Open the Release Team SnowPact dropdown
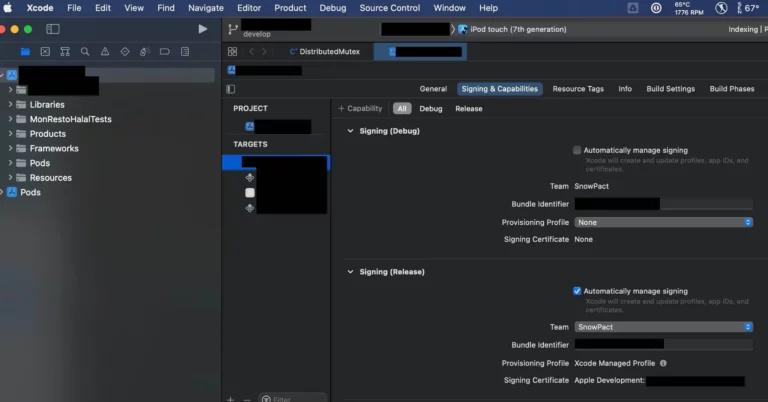This screenshot has width=768, height=402. click(663, 327)
